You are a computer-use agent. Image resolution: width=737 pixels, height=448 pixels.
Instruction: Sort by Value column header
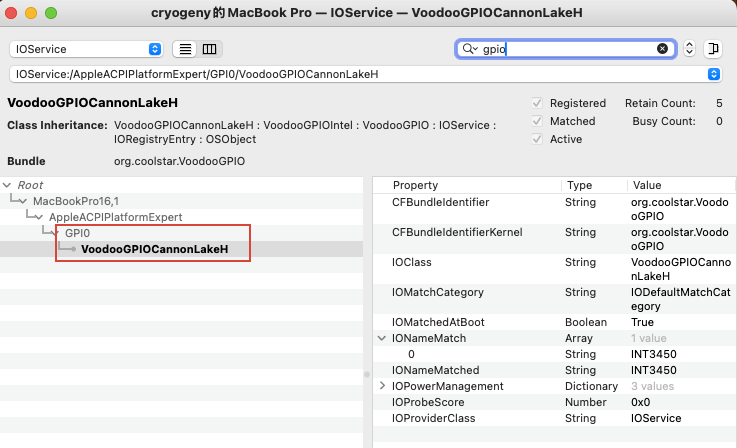pyautogui.click(x=681, y=185)
